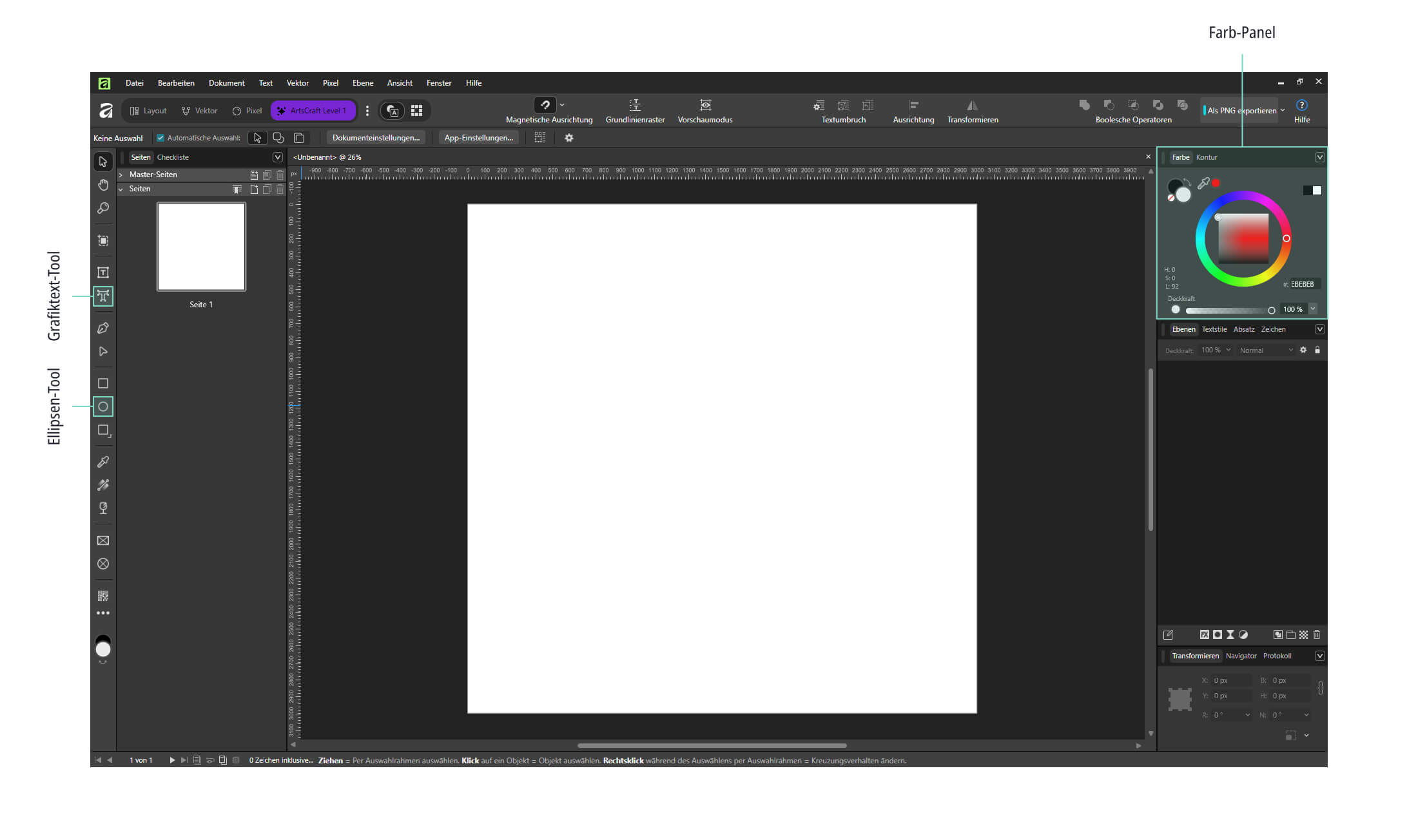Viewport: 1418px width, 840px height.
Task: Switch to the Kontur tab
Action: (x=1207, y=157)
